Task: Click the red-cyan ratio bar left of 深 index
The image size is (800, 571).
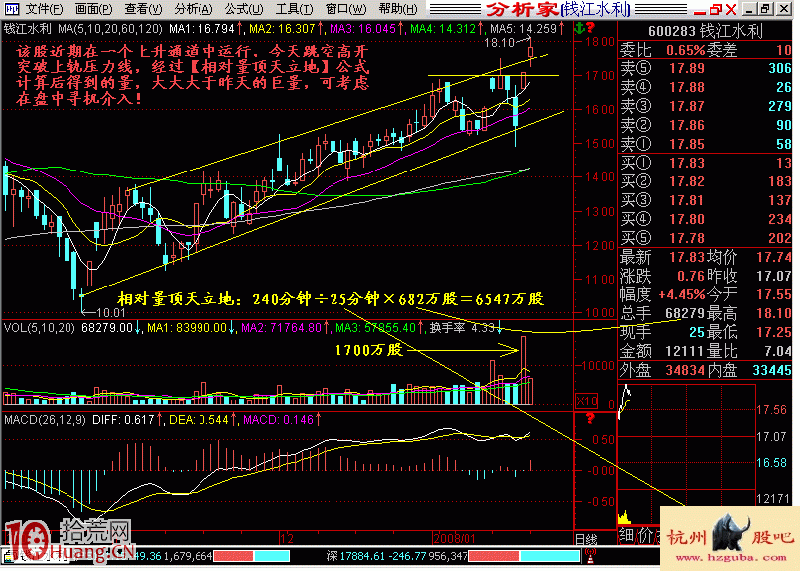Action: (252, 556)
